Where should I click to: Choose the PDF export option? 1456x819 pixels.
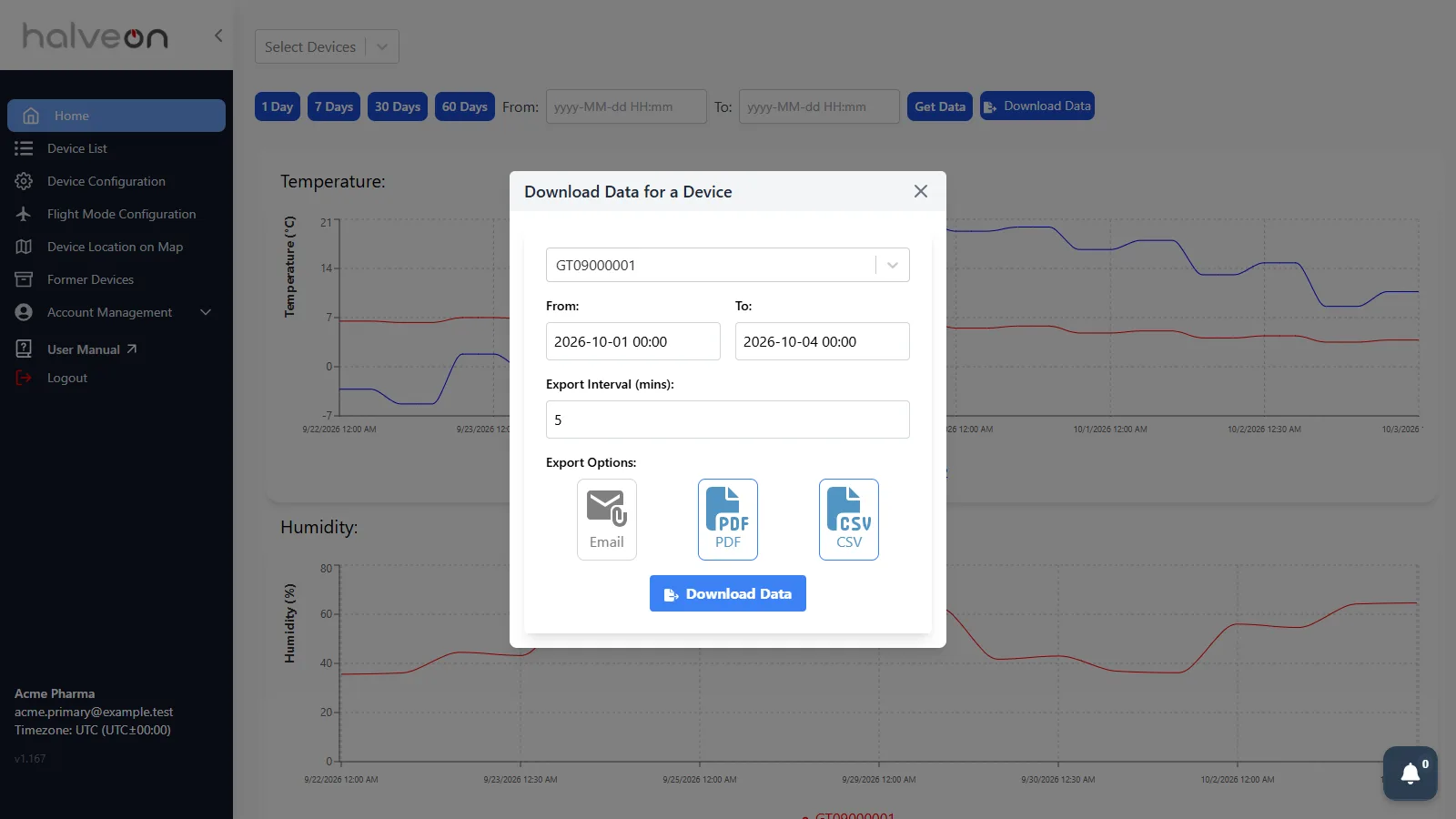[728, 520]
